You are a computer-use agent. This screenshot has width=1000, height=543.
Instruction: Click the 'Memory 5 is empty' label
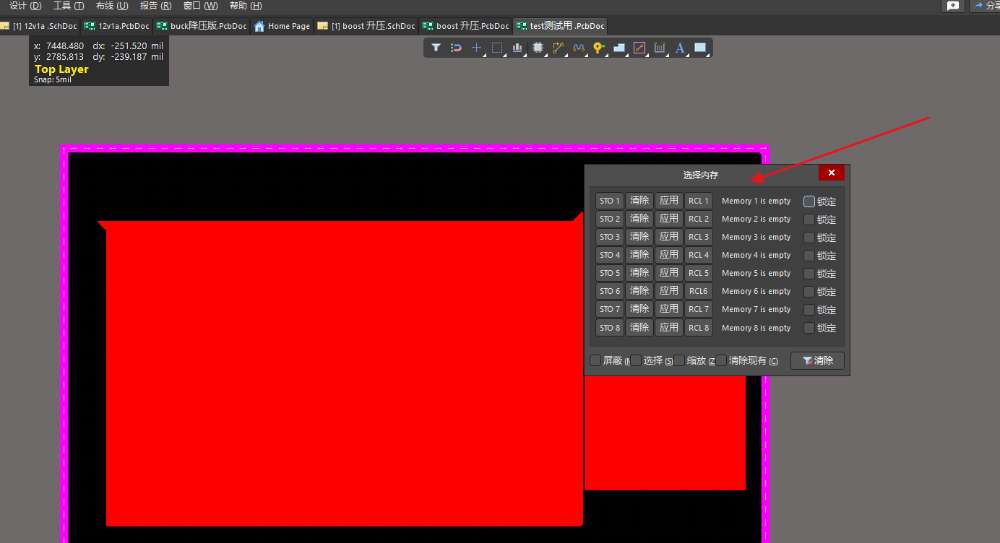[756, 273]
